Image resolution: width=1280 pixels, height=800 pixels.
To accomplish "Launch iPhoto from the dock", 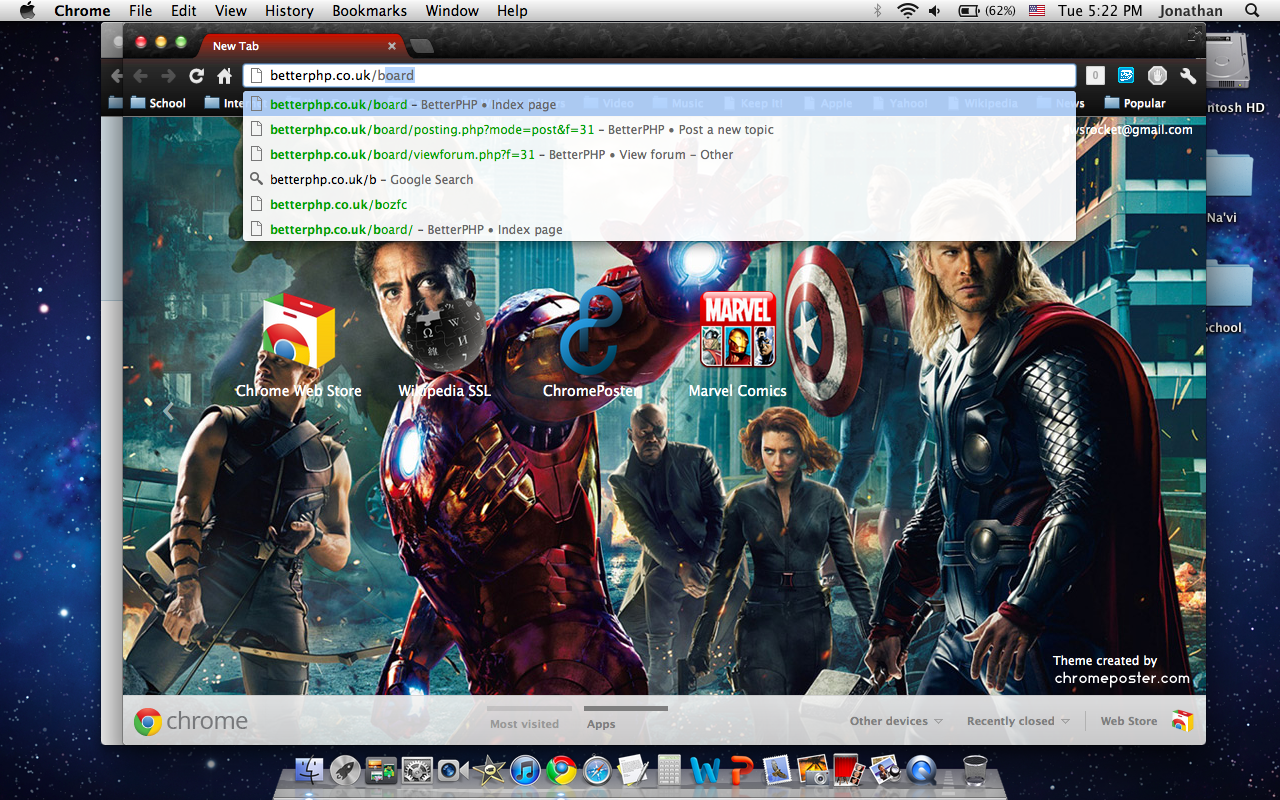I will coord(813,770).
